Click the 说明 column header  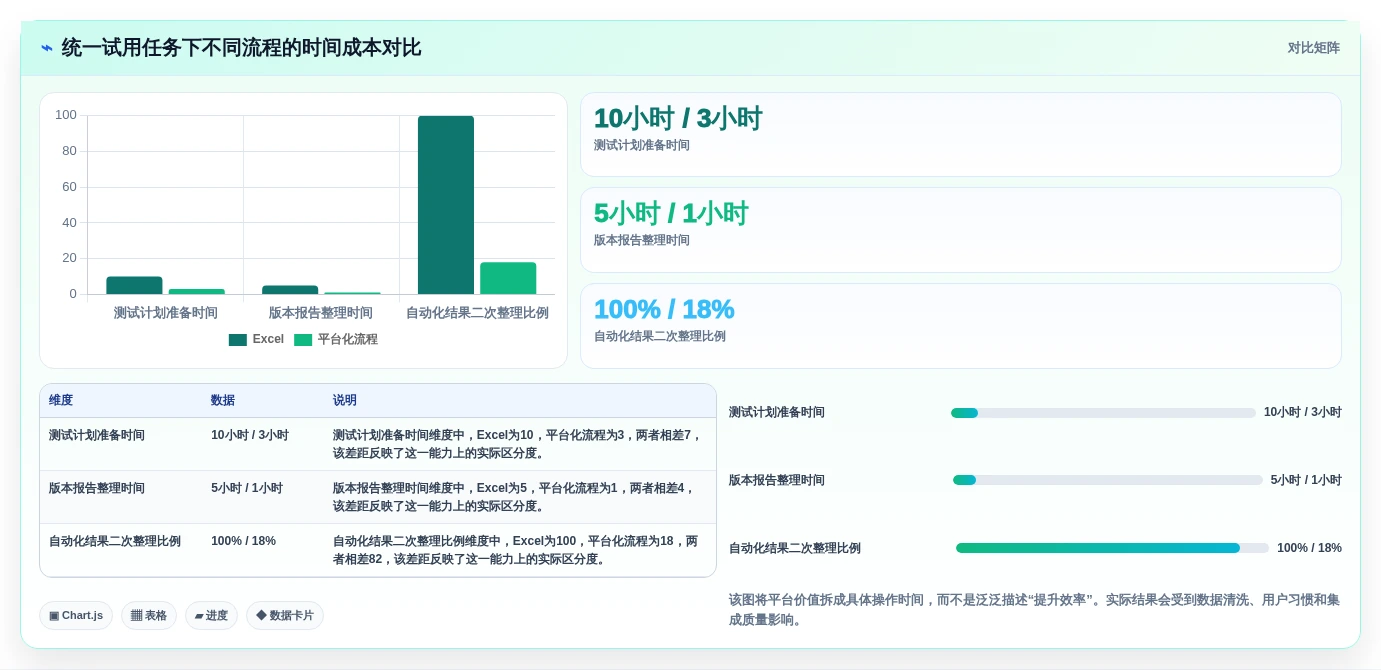coord(345,400)
